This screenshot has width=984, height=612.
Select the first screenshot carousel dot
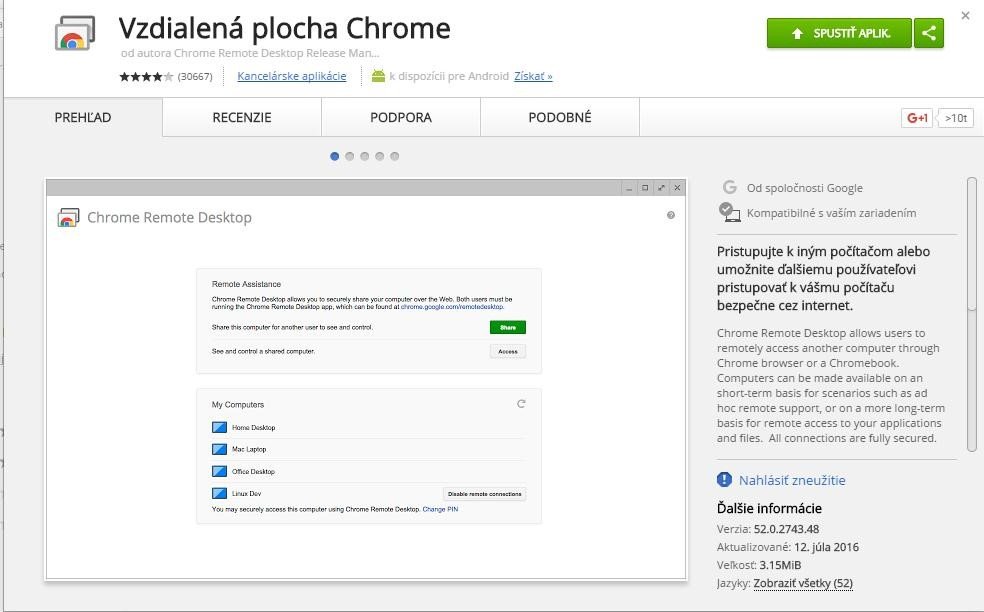click(335, 156)
